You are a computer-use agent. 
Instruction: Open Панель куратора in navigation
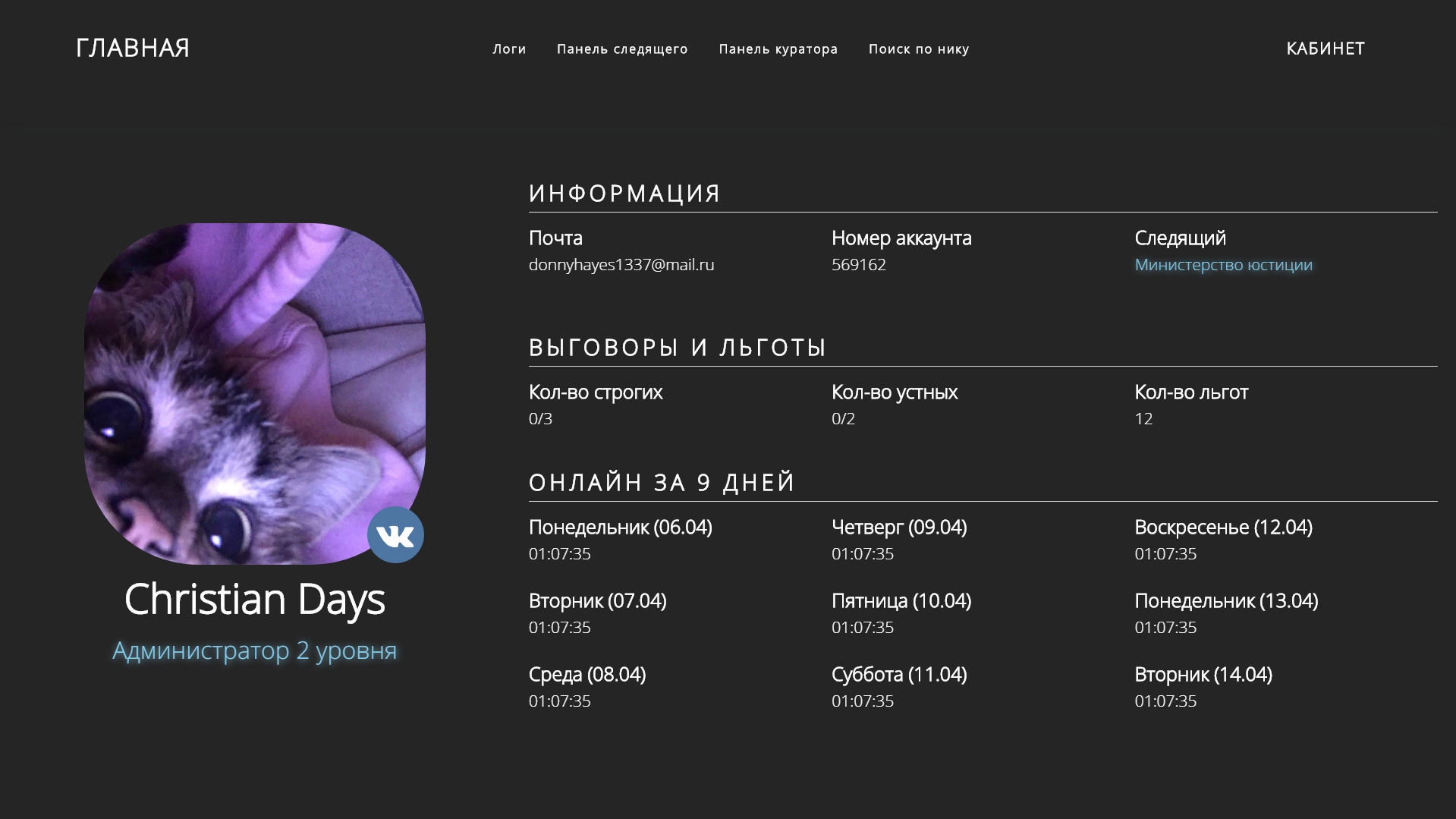(x=778, y=49)
